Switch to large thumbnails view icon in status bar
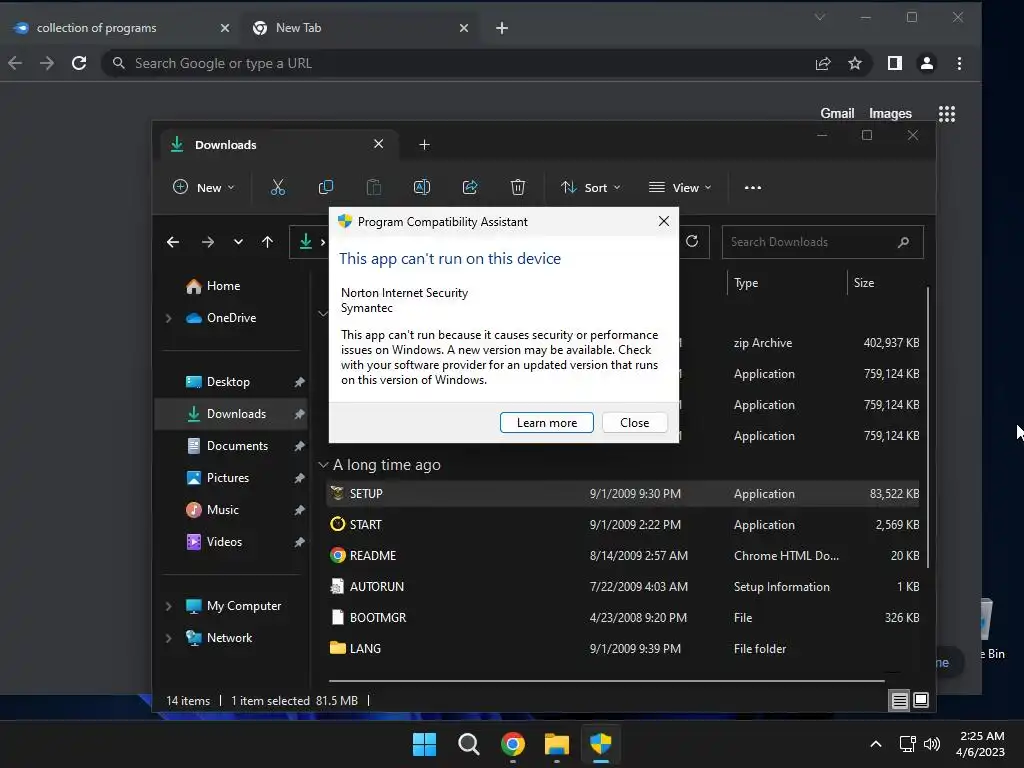This screenshot has height=768, width=1024. tap(921, 701)
